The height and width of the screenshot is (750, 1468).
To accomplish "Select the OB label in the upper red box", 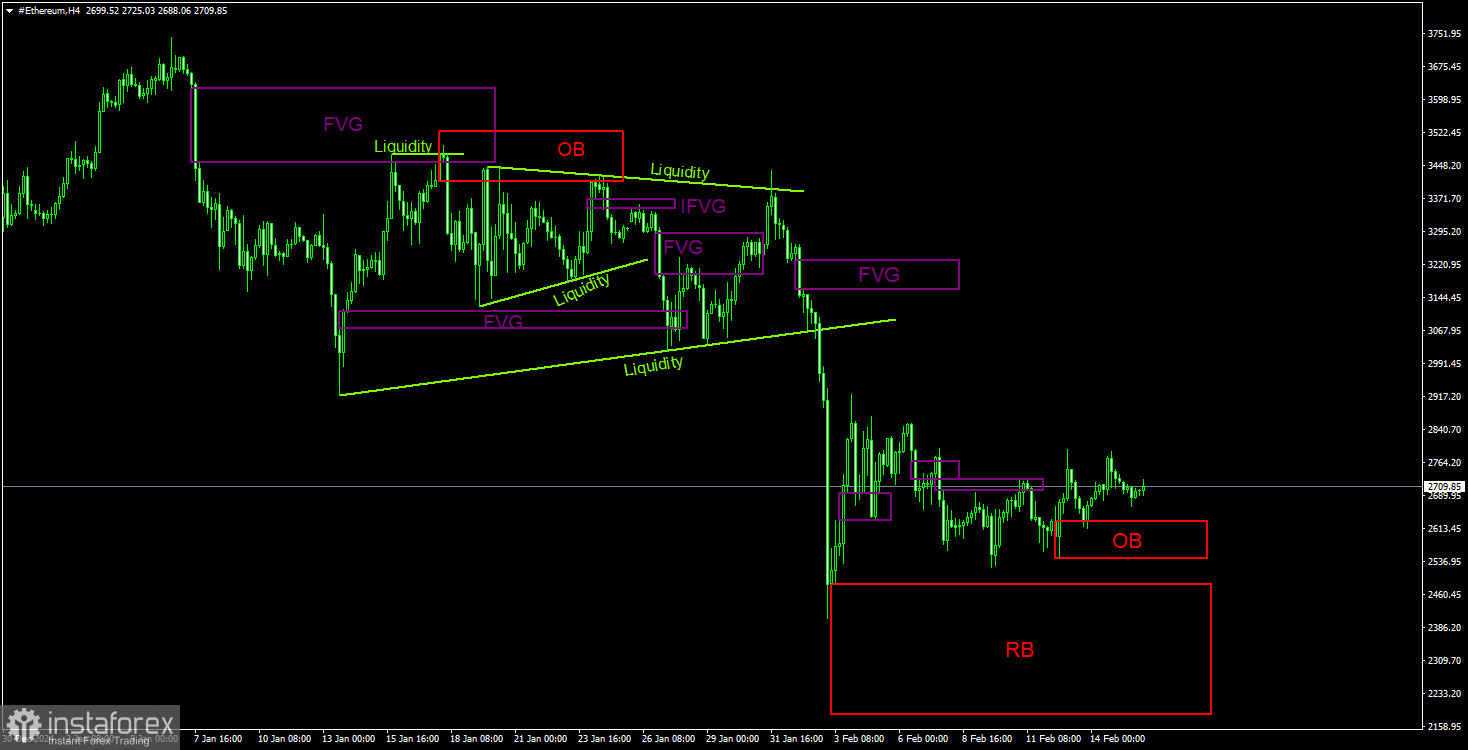I will 571,149.
